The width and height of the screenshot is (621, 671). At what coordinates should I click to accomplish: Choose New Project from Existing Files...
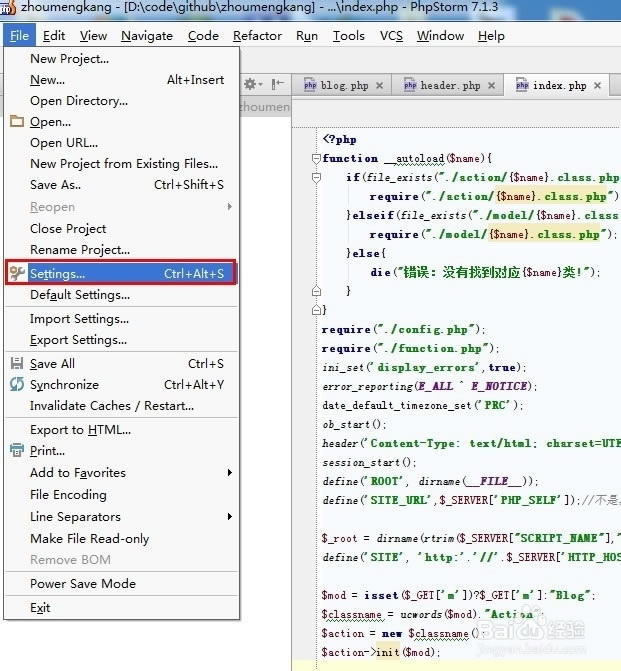click(121, 163)
